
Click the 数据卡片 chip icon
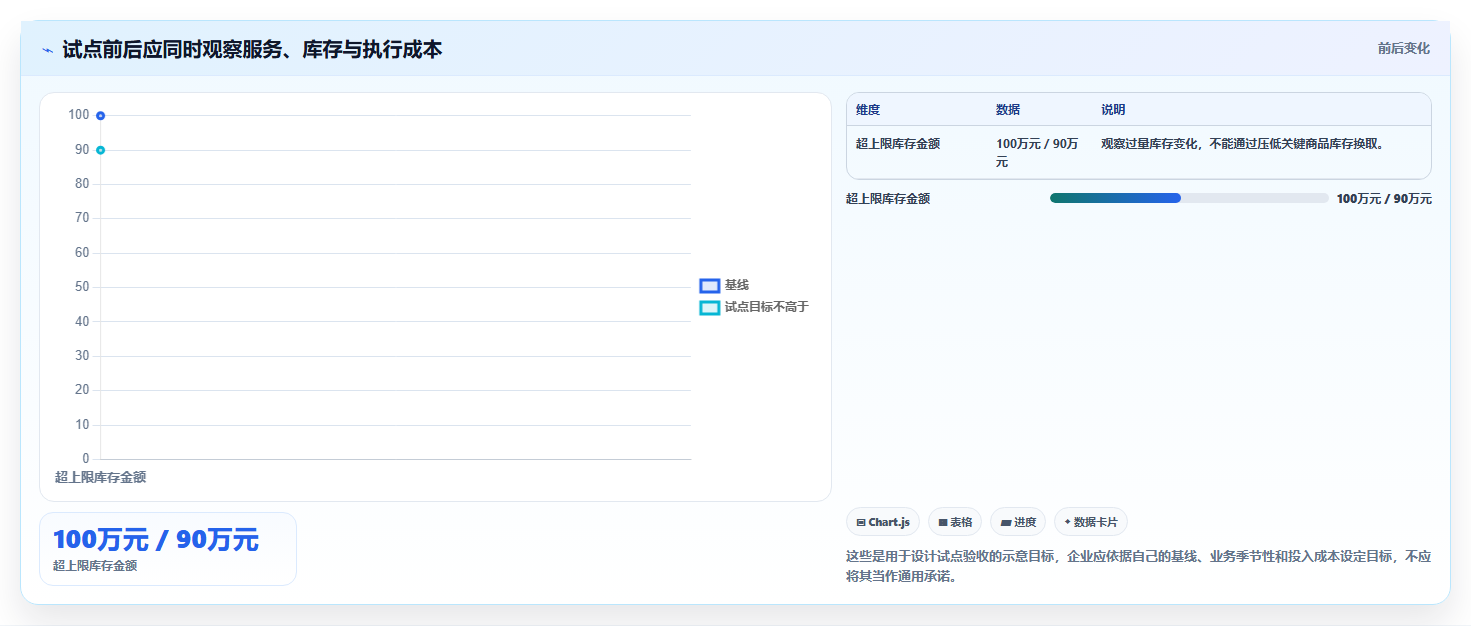click(x=1068, y=522)
